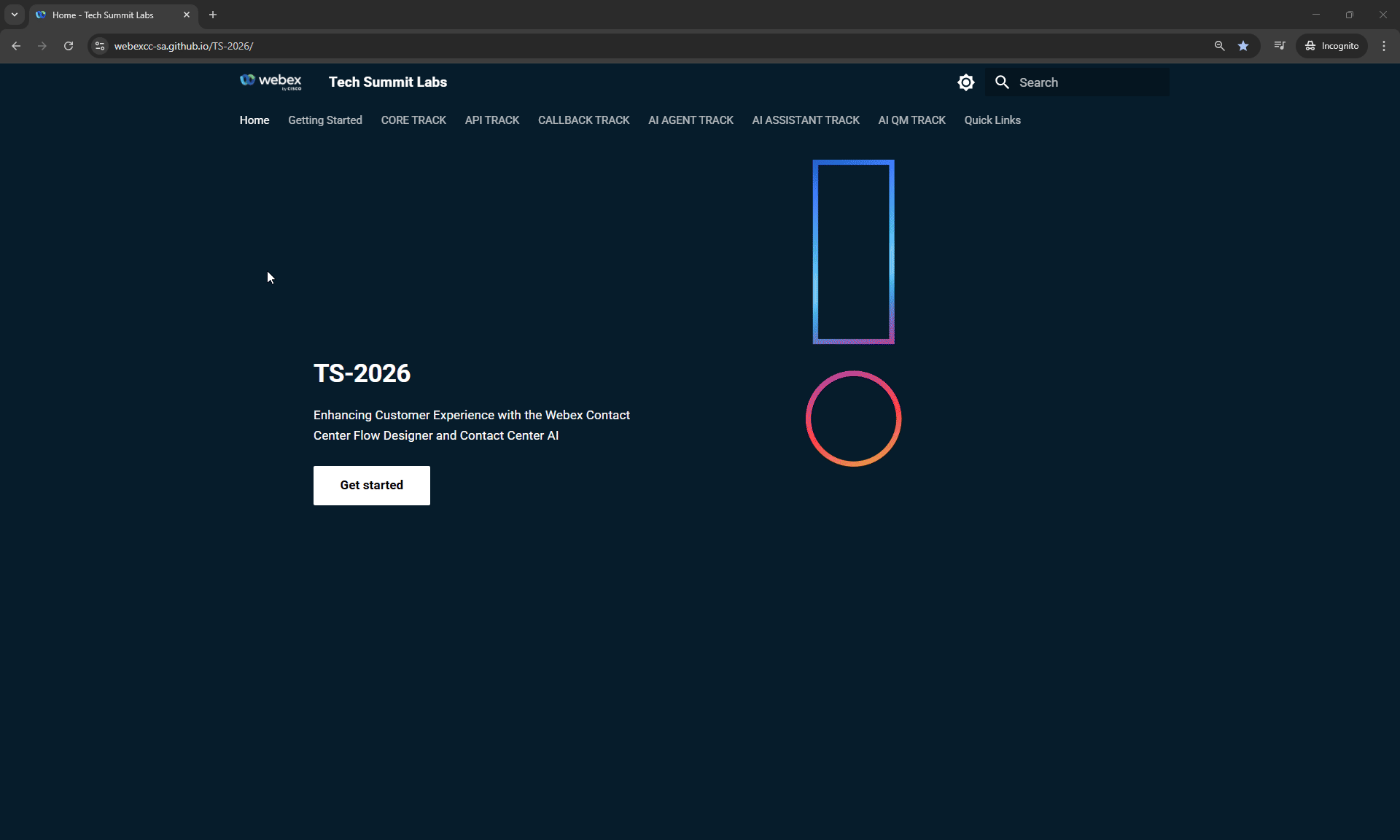Expand the tab search dropdown arrow
The height and width of the screenshot is (840, 1400).
click(x=15, y=15)
